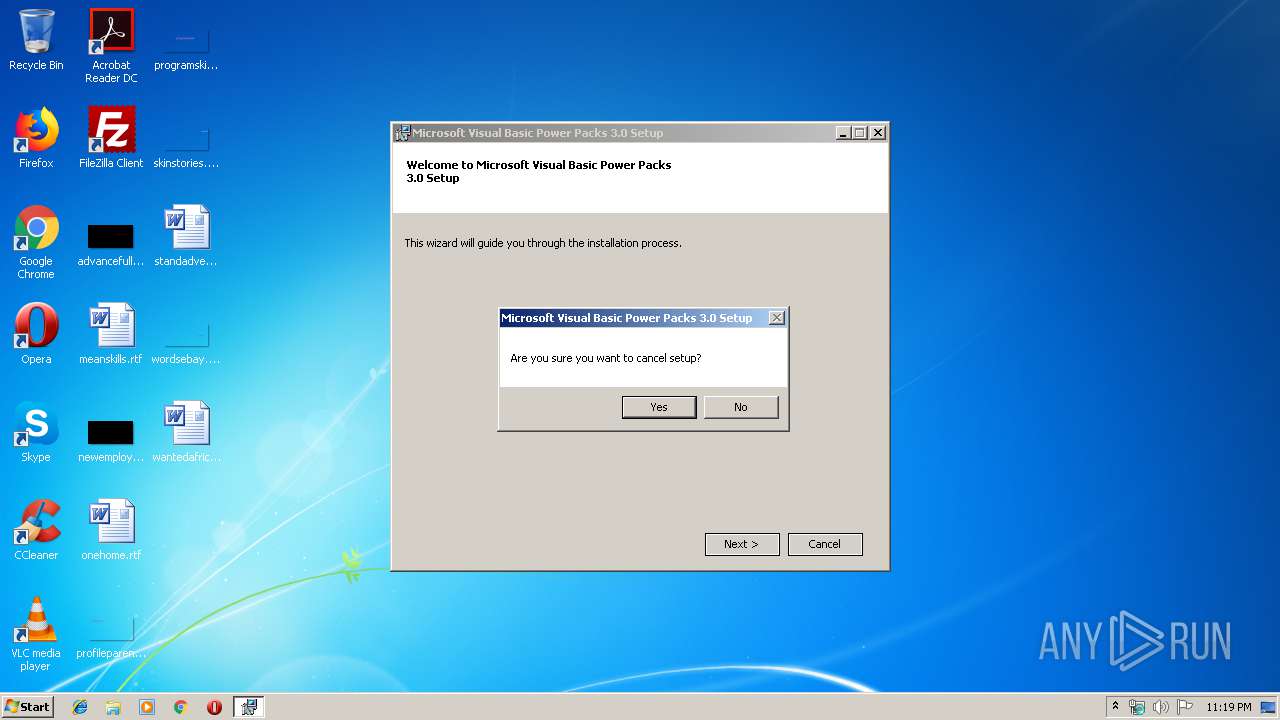Select the Opera desktop shortcut
This screenshot has height=720, width=1280.
(36, 334)
